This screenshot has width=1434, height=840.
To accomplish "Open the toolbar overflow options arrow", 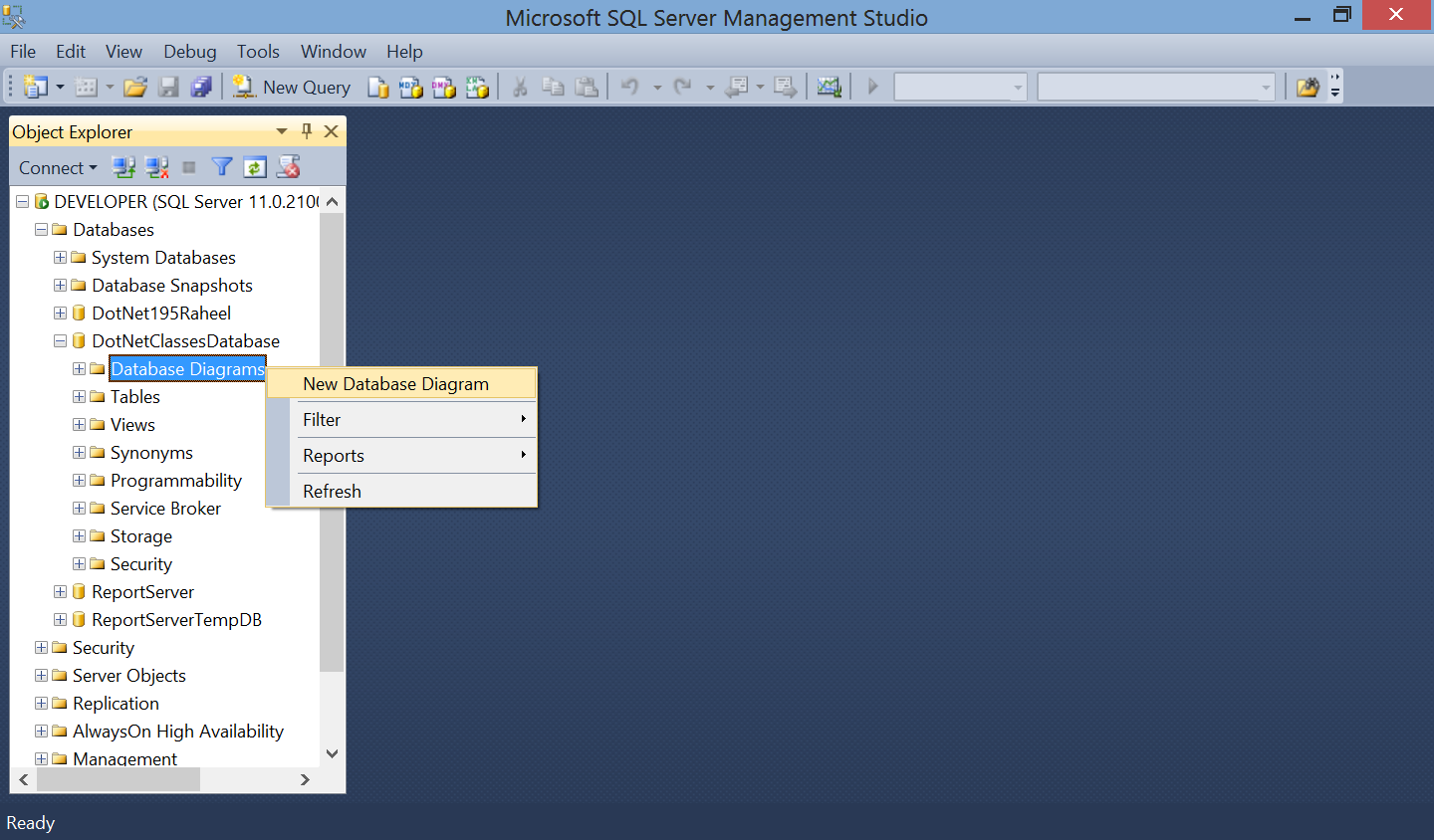I will point(1335,88).
